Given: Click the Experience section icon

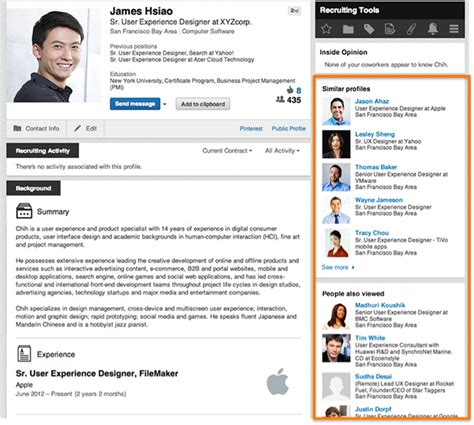Looking at the screenshot, I should 24,354.
